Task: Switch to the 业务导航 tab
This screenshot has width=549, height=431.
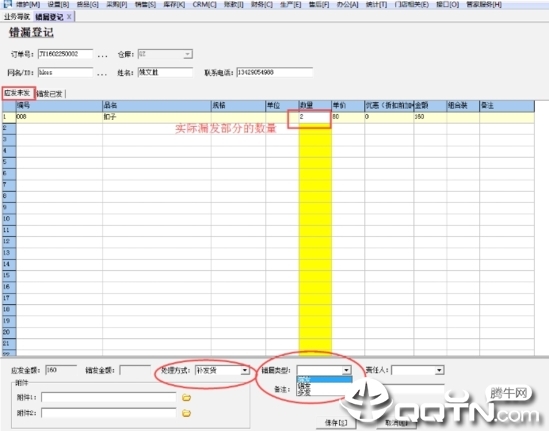Action: [x=16, y=16]
